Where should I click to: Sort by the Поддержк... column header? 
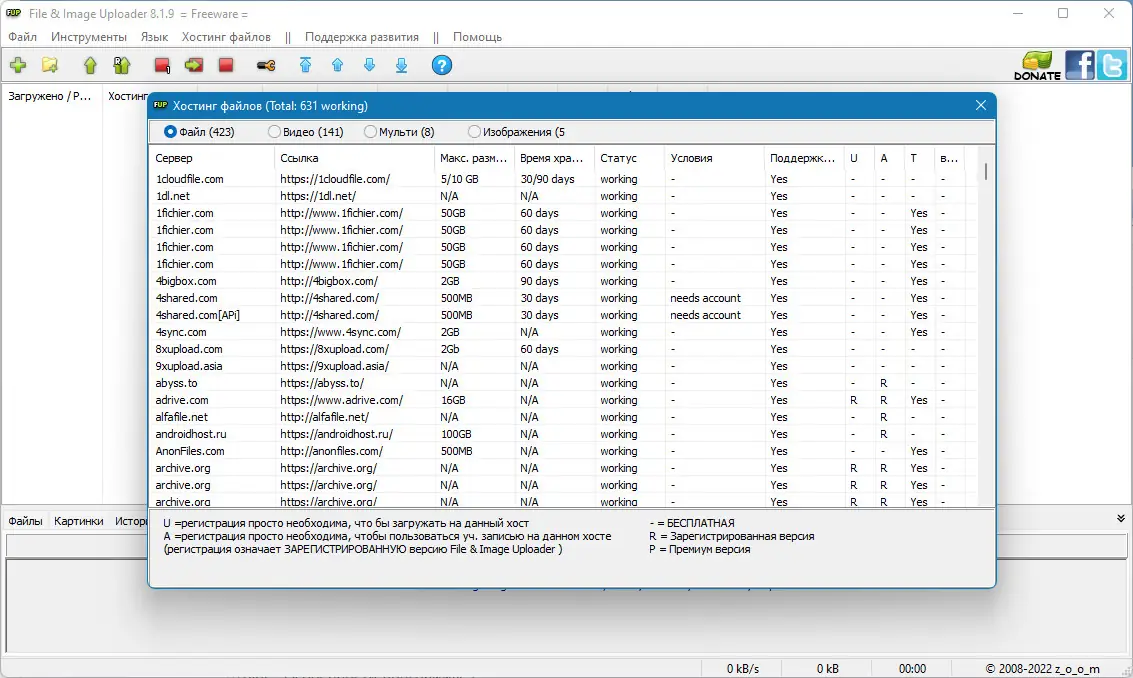[x=804, y=158]
